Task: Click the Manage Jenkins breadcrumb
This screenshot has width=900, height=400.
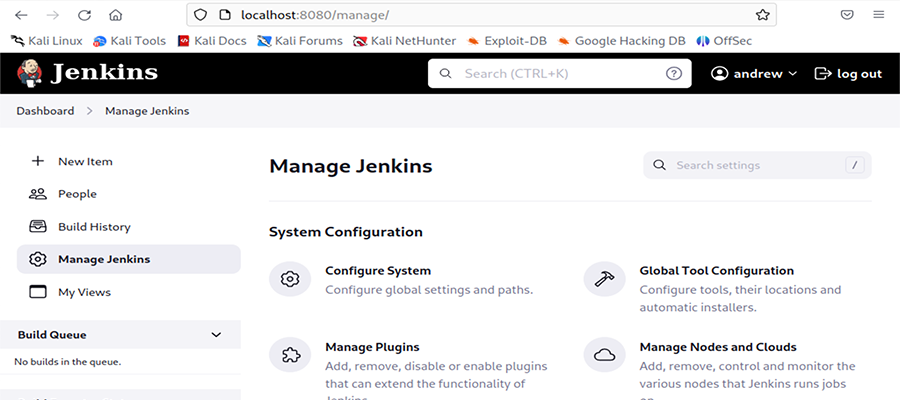Action: 147,111
